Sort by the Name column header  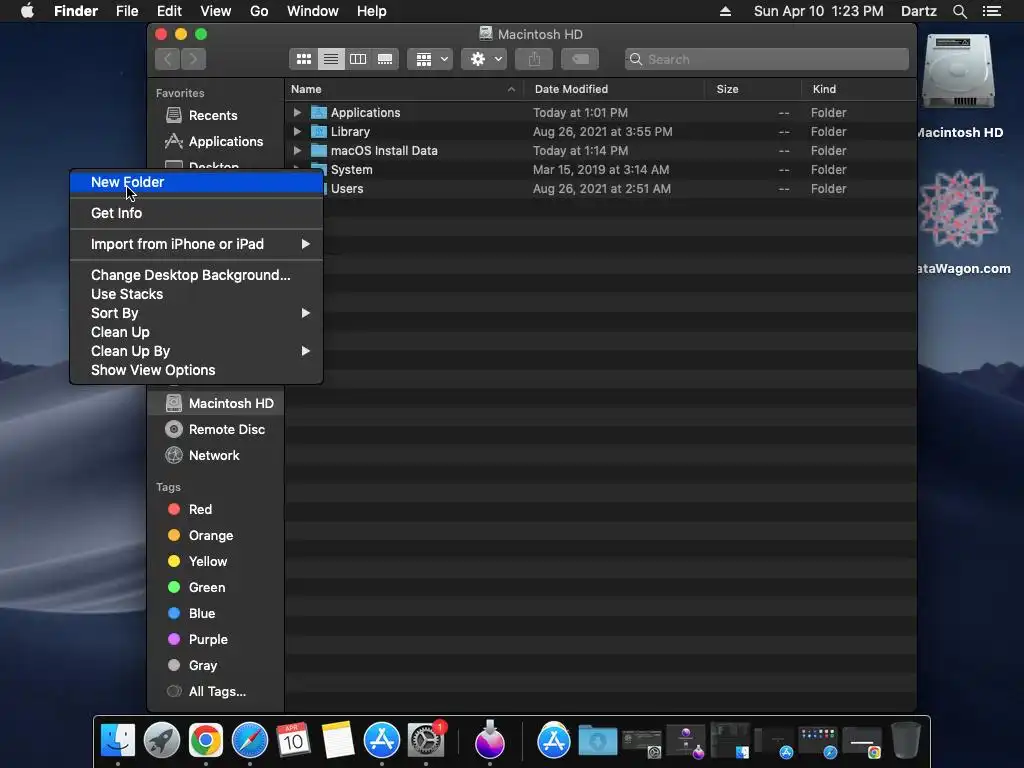pos(404,89)
